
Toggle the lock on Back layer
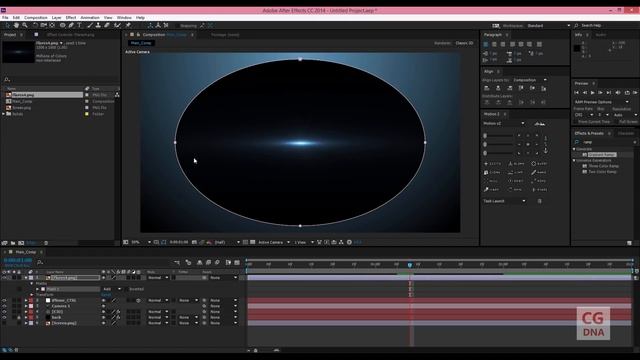pyautogui.click(x=19, y=318)
